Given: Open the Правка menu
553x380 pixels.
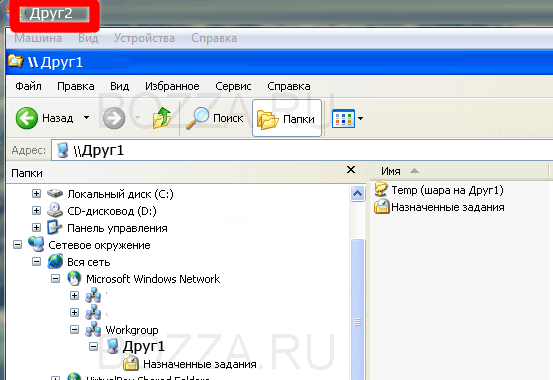Looking at the screenshot, I should click(x=75, y=86).
